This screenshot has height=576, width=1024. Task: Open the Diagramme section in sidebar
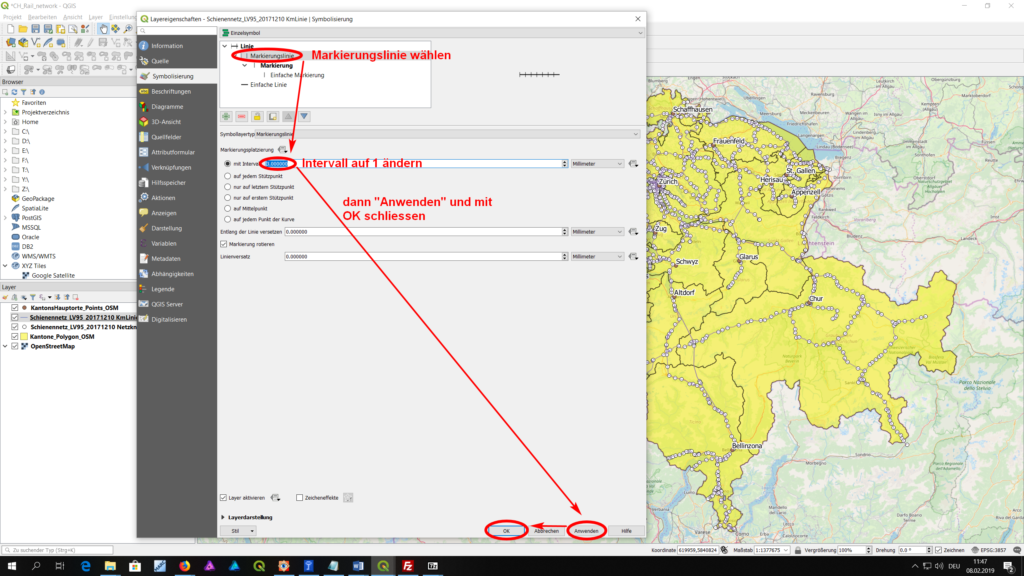pyautogui.click(x=168, y=106)
